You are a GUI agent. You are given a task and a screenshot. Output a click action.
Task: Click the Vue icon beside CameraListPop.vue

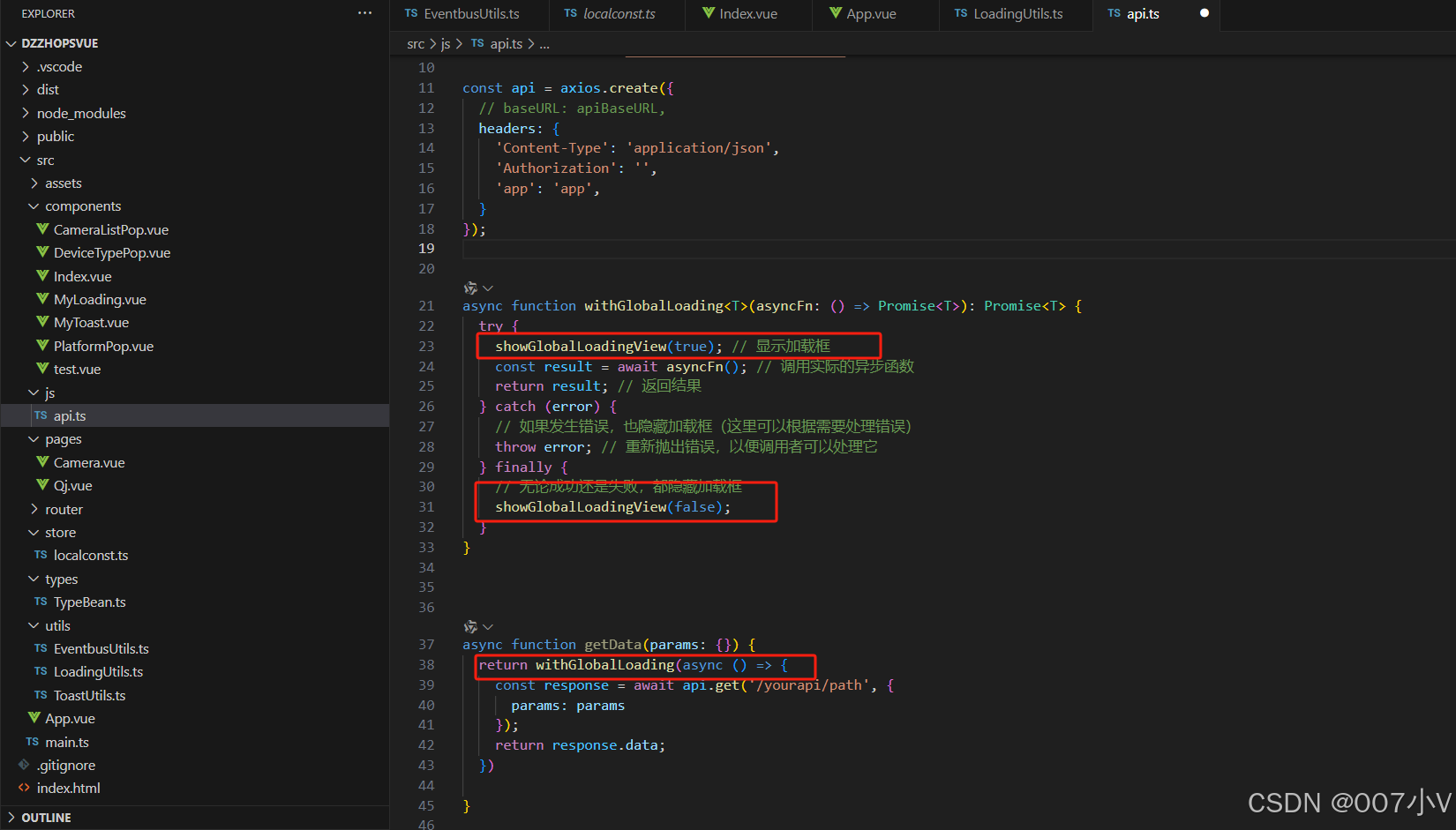42,229
